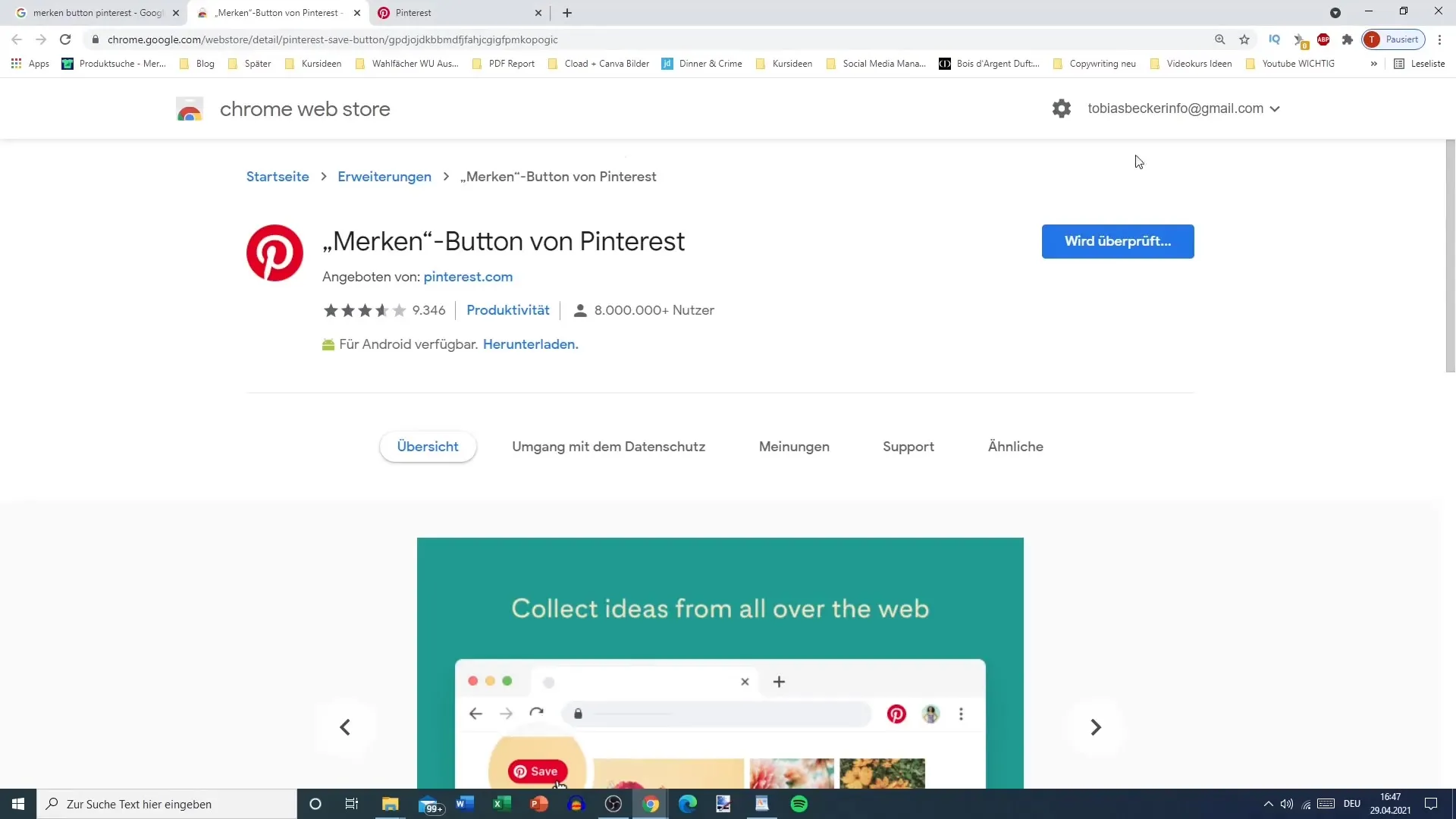Reload the current page
This screenshot has height=819, width=1456.
click(65, 39)
